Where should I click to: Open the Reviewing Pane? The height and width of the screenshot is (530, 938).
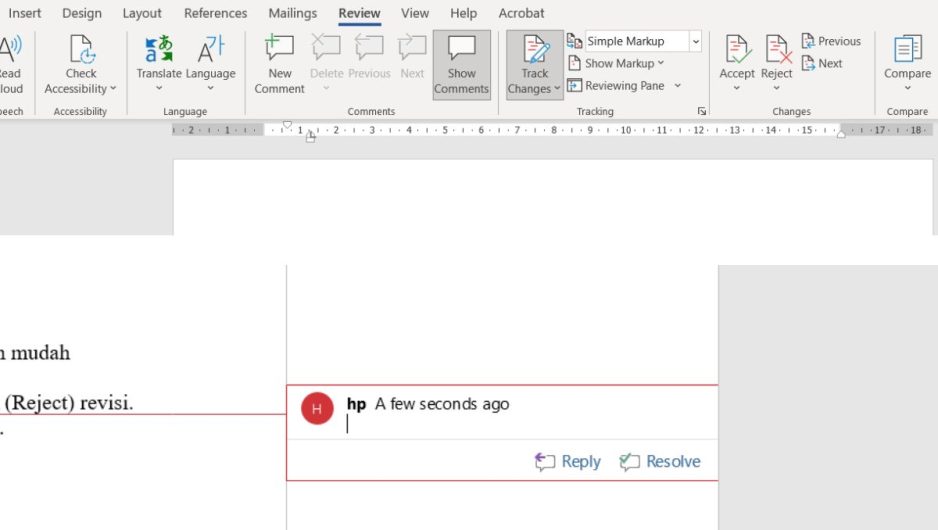[x=616, y=86]
